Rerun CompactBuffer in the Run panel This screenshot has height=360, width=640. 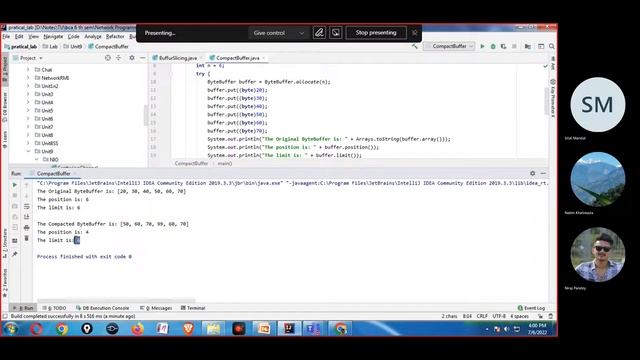click(x=15, y=185)
